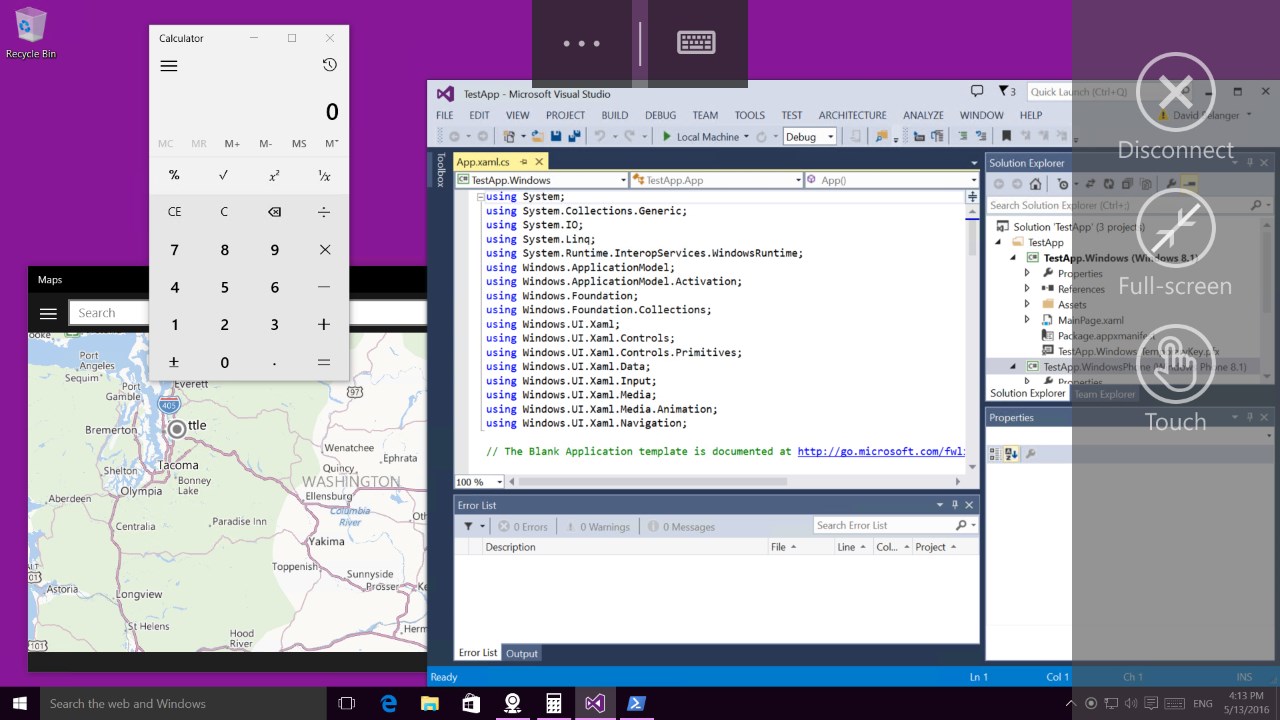
Task: Open the BUILD menu in Visual Studio
Action: (615, 115)
